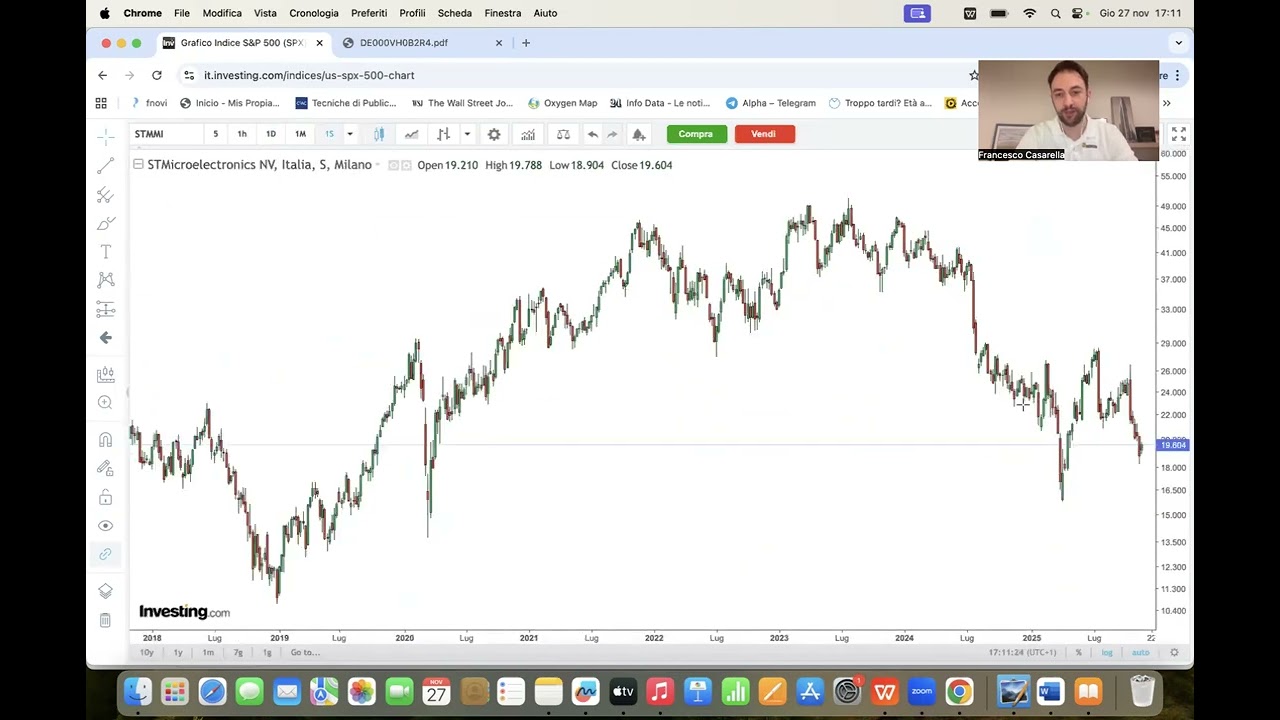Toggle the drawings sync link icon

[105, 554]
